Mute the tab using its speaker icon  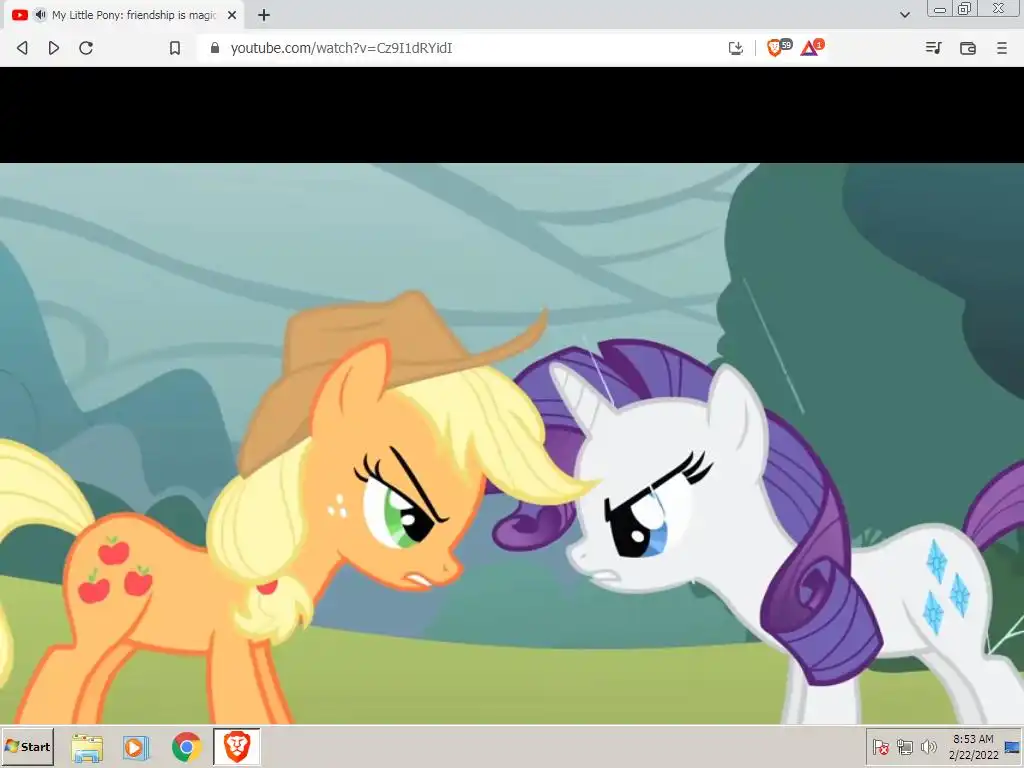(40, 14)
